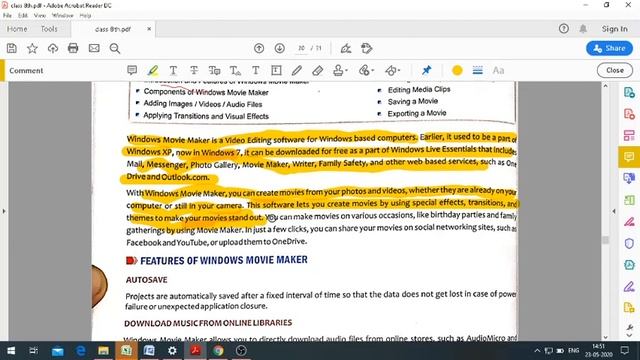The width and height of the screenshot is (640, 360).
Task: Open the Fill & Sign pen icon
Action: pos(346,48)
